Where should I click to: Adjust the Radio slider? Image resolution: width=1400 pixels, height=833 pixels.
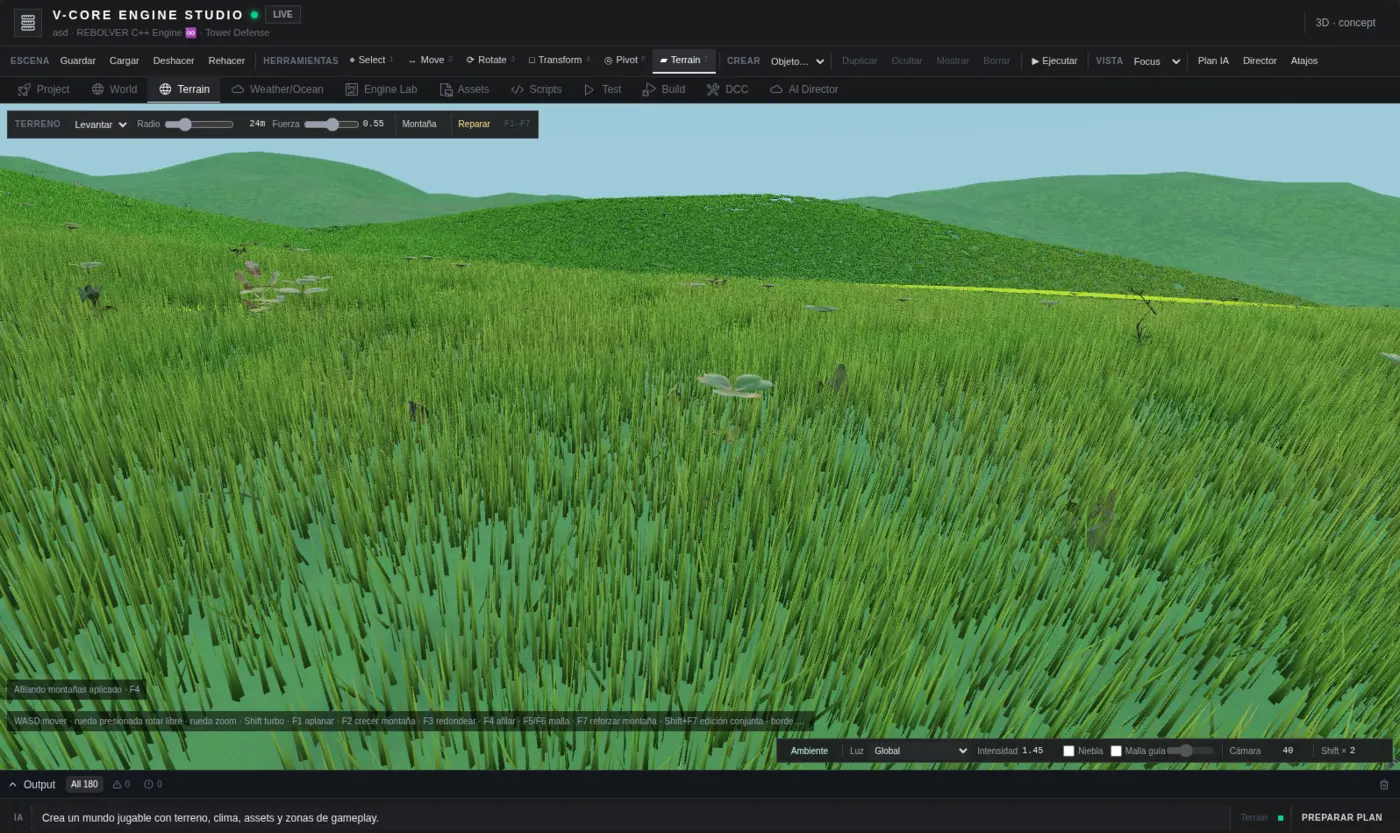tap(199, 124)
